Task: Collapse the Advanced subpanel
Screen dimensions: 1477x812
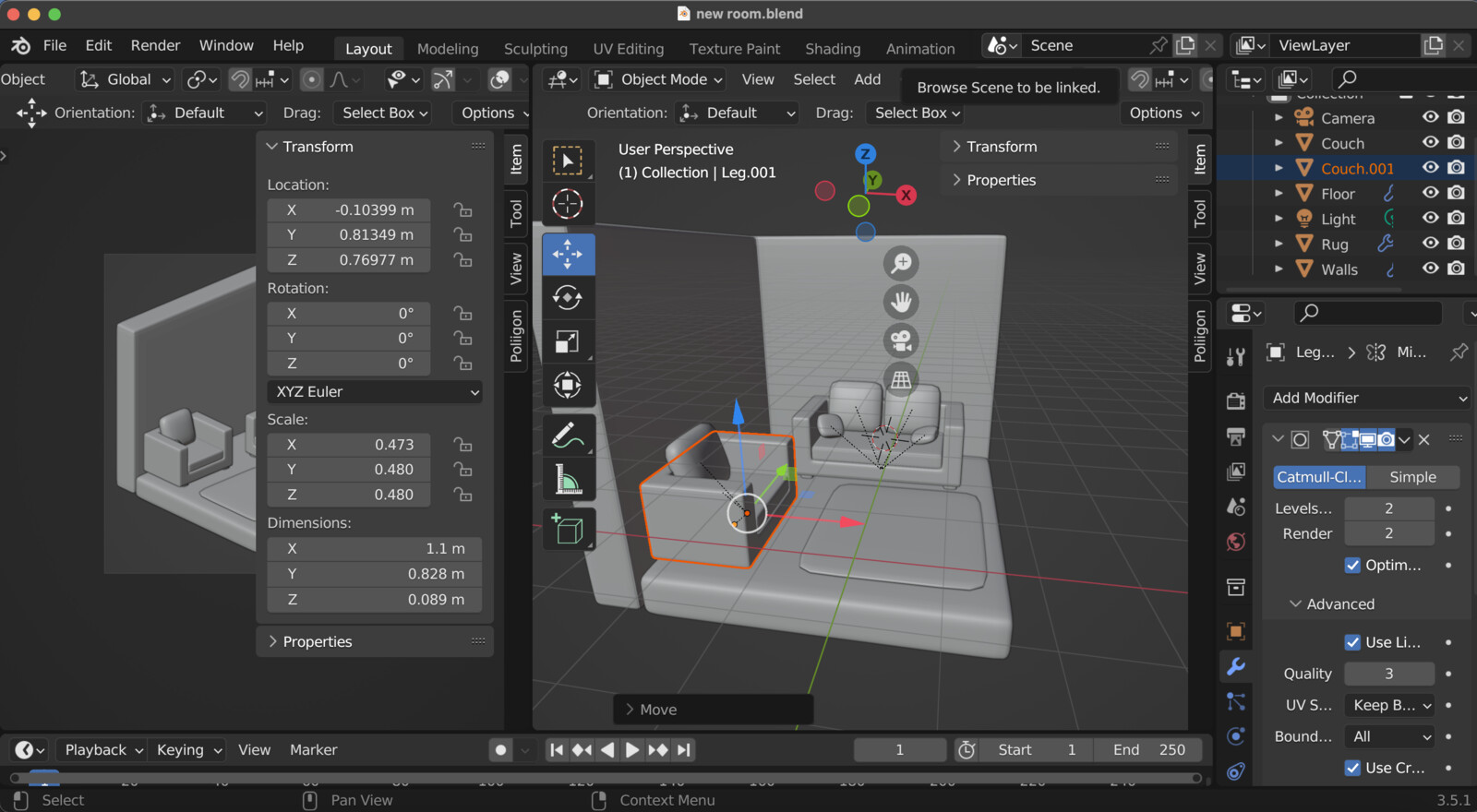Action: tap(1332, 603)
